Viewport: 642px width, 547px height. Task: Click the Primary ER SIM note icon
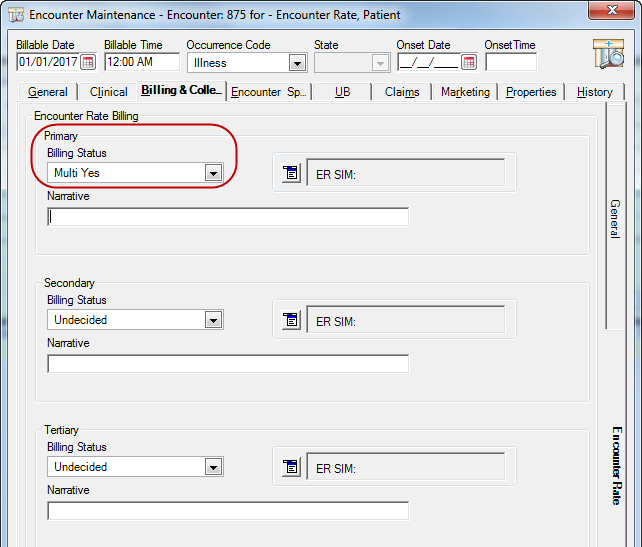point(291,173)
